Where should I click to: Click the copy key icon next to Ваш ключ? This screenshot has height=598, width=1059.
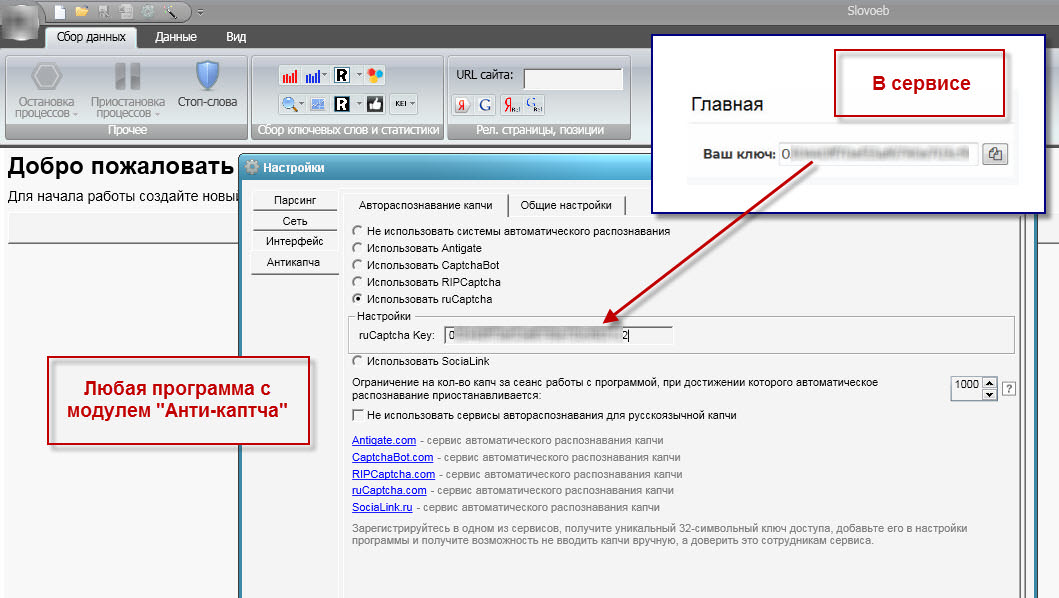995,154
